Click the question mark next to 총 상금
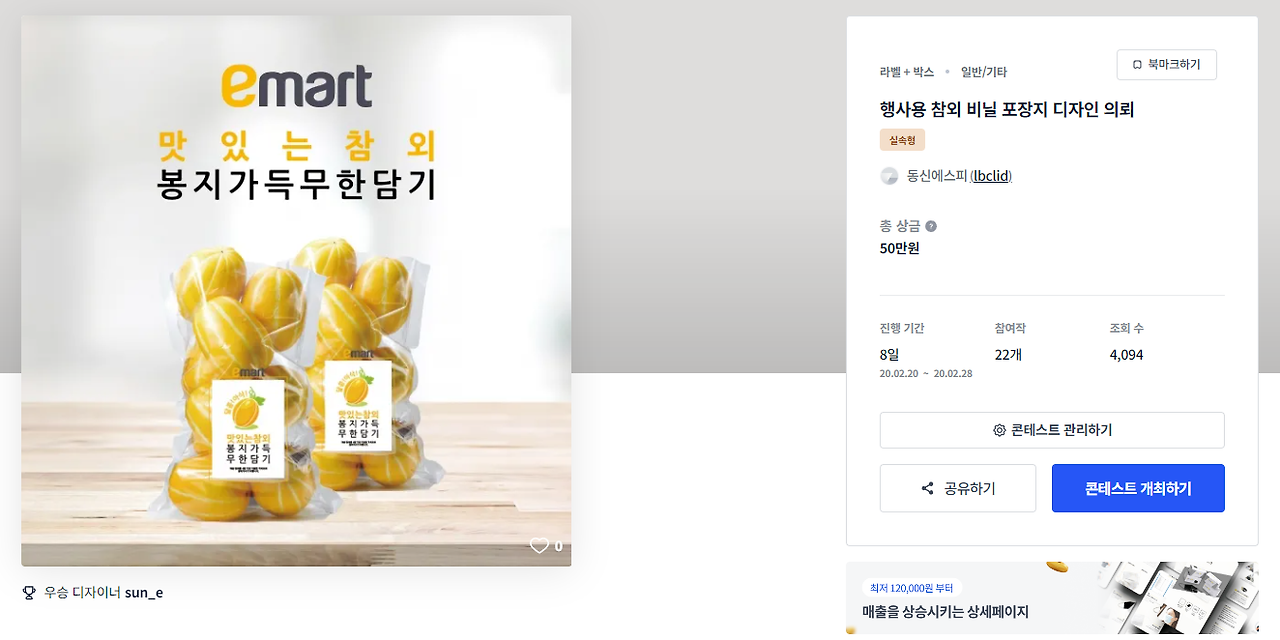1280x640 pixels. (931, 226)
